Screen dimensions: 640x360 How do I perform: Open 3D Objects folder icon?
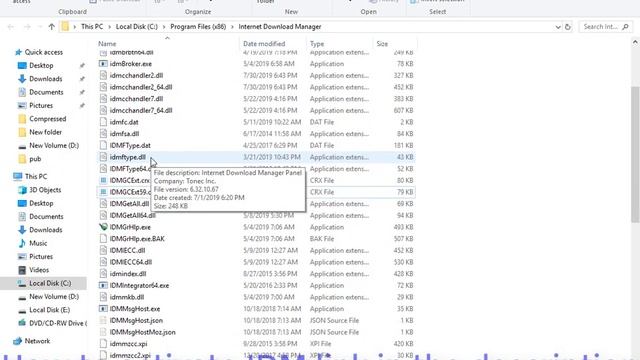point(22,190)
